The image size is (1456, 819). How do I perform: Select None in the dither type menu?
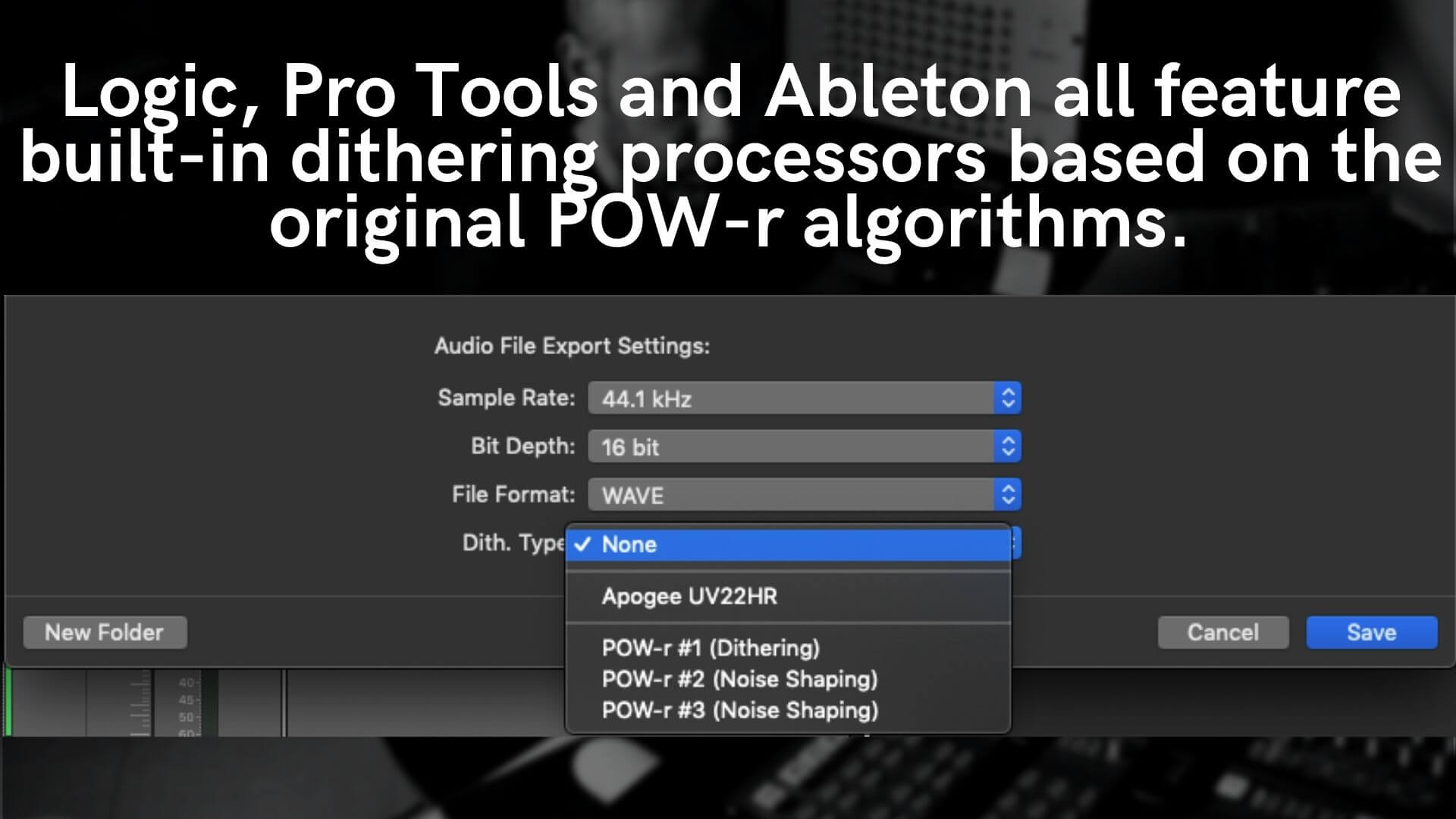click(788, 544)
